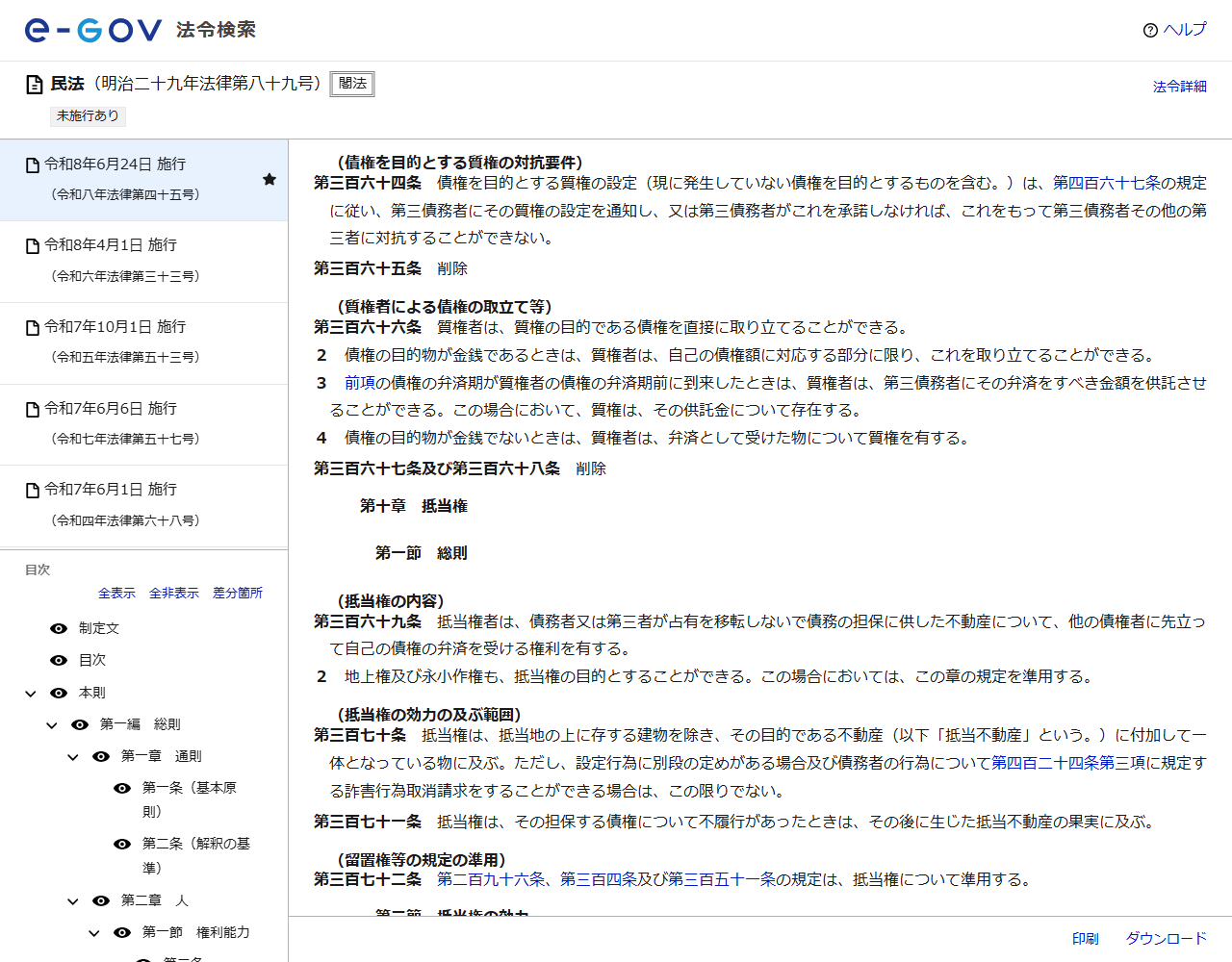Screen dimensions: 1232x962
Task: Open 法令詳細 link
Action: pos(1179,87)
